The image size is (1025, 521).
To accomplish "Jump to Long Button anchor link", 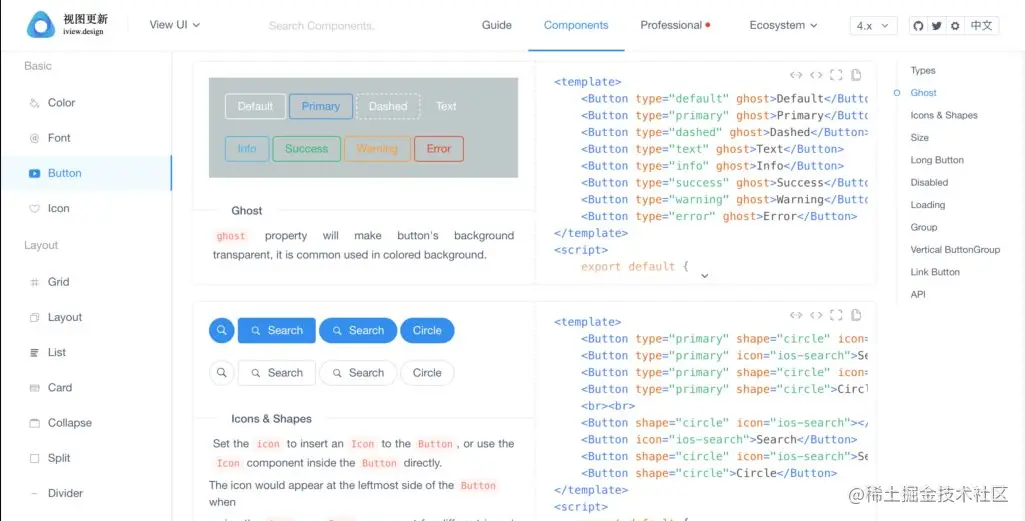I will (x=937, y=160).
